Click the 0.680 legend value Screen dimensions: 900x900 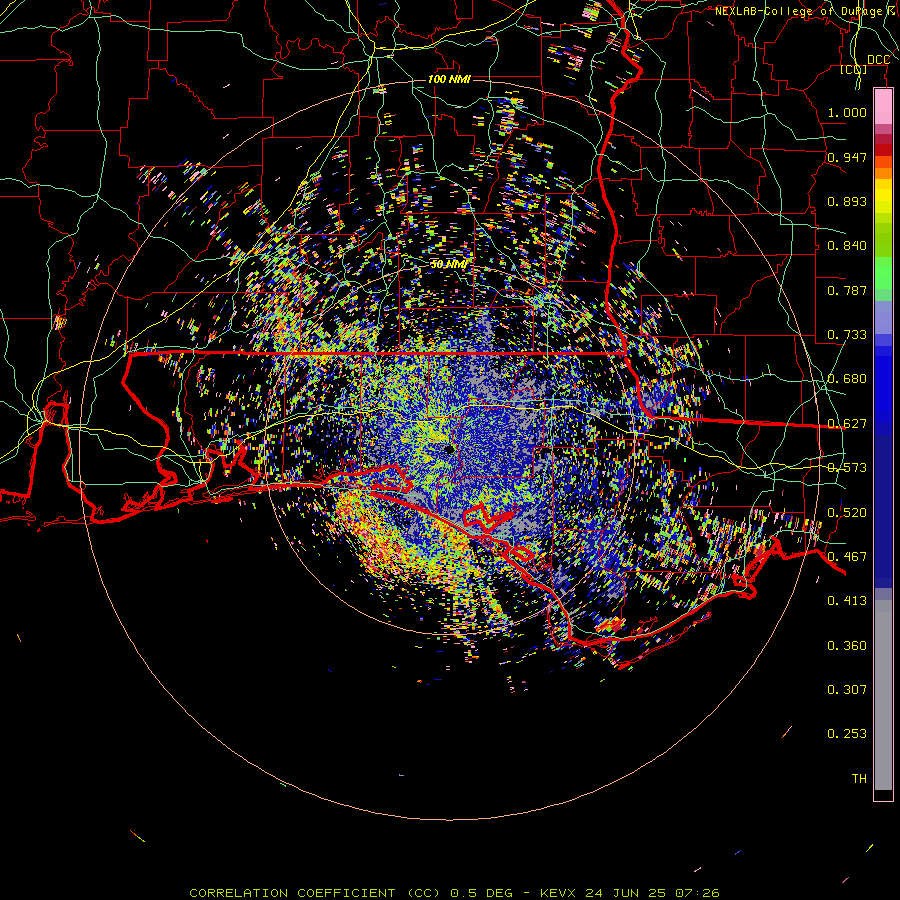pos(847,379)
